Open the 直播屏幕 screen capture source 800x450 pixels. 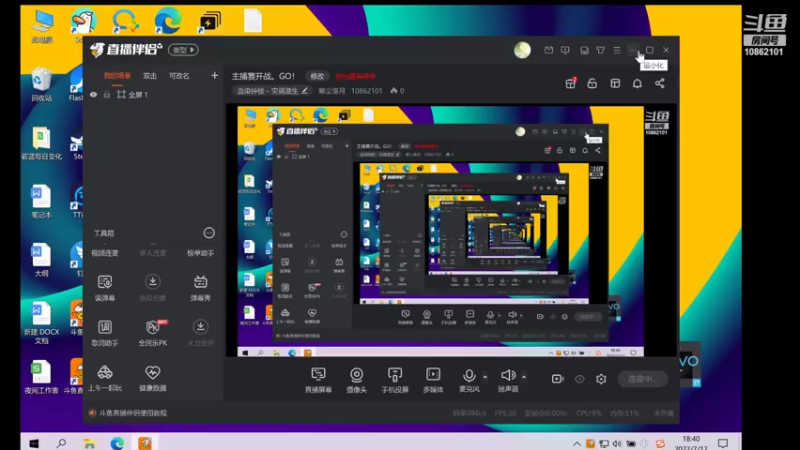pos(318,380)
